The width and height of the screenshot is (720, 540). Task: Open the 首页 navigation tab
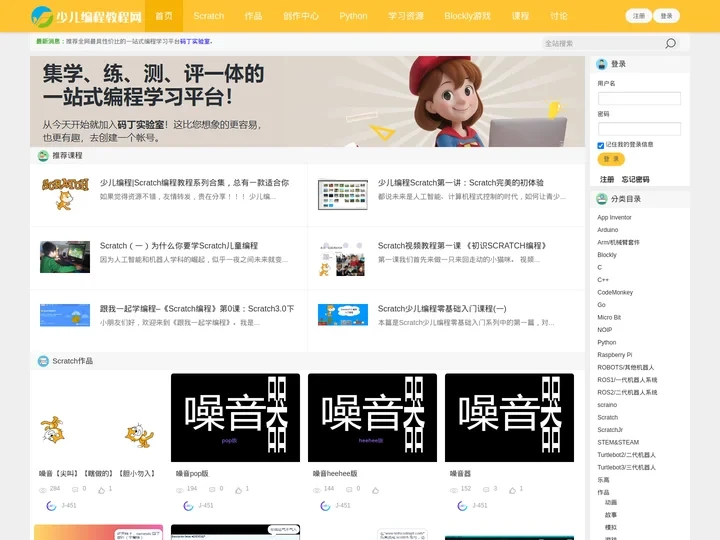(164, 16)
